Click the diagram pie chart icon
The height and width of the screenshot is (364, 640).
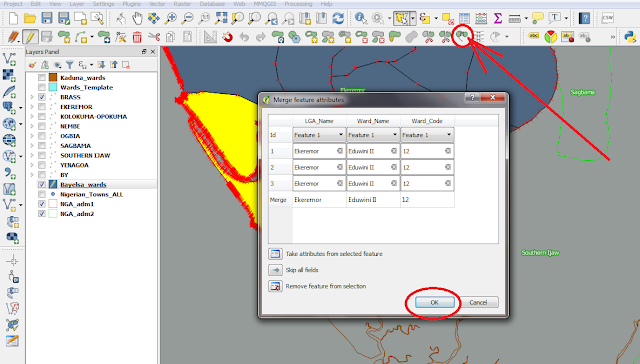click(551, 37)
